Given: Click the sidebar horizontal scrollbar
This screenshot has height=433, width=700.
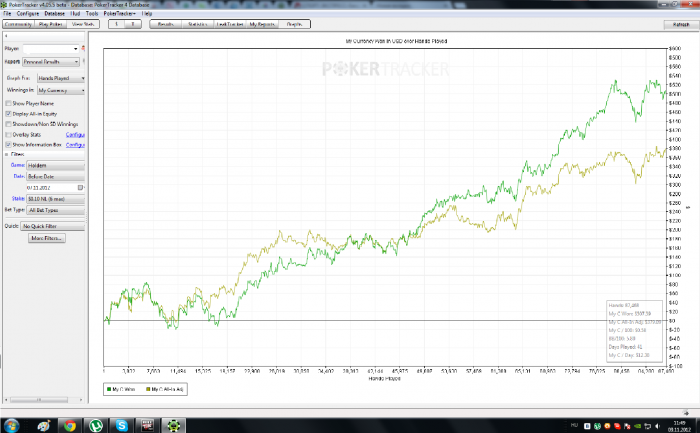Looking at the screenshot, I should (43, 400).
